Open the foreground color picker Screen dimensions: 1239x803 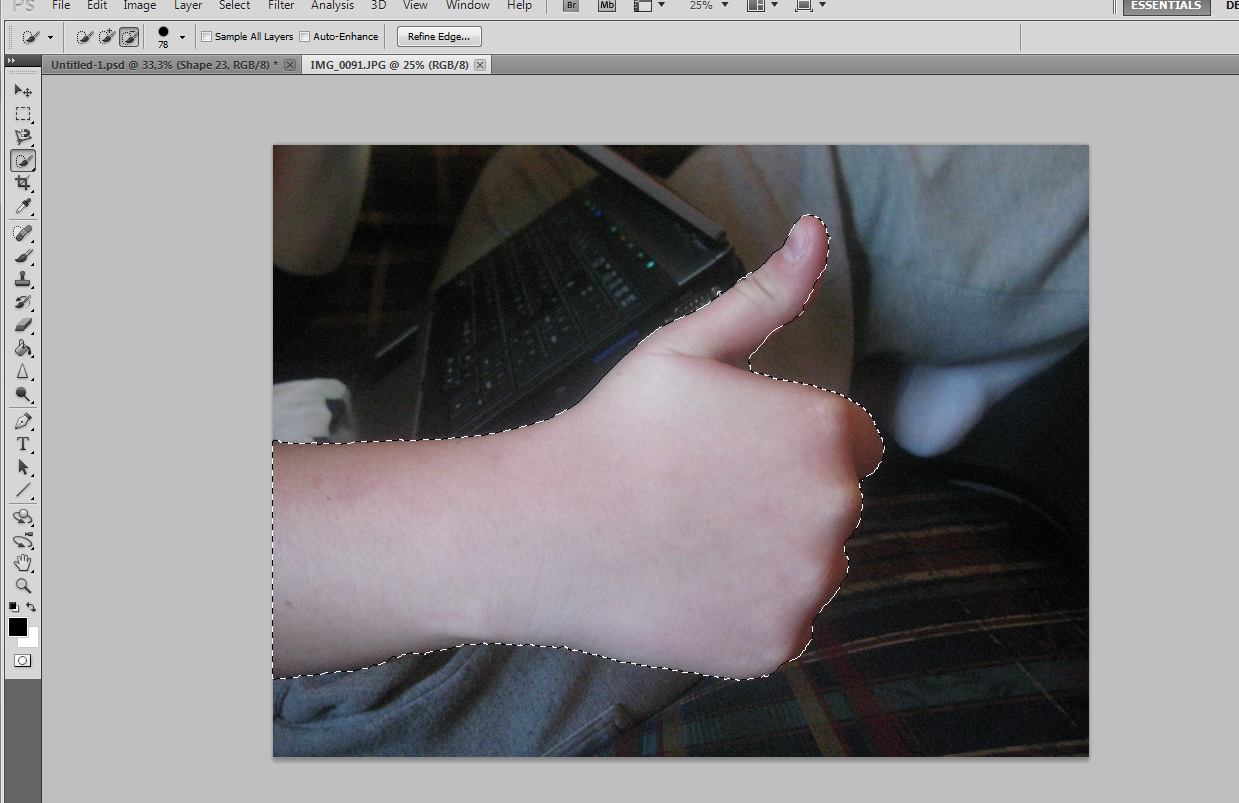click(17, 627)
